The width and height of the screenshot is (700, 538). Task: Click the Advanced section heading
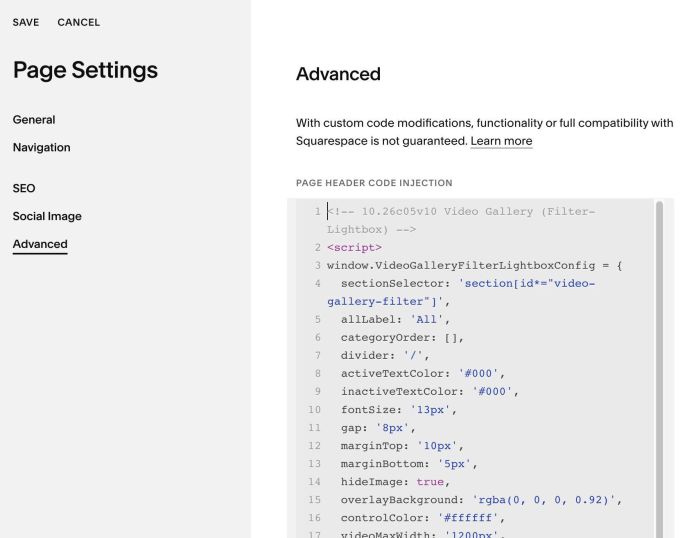click(x=338, y=74)
